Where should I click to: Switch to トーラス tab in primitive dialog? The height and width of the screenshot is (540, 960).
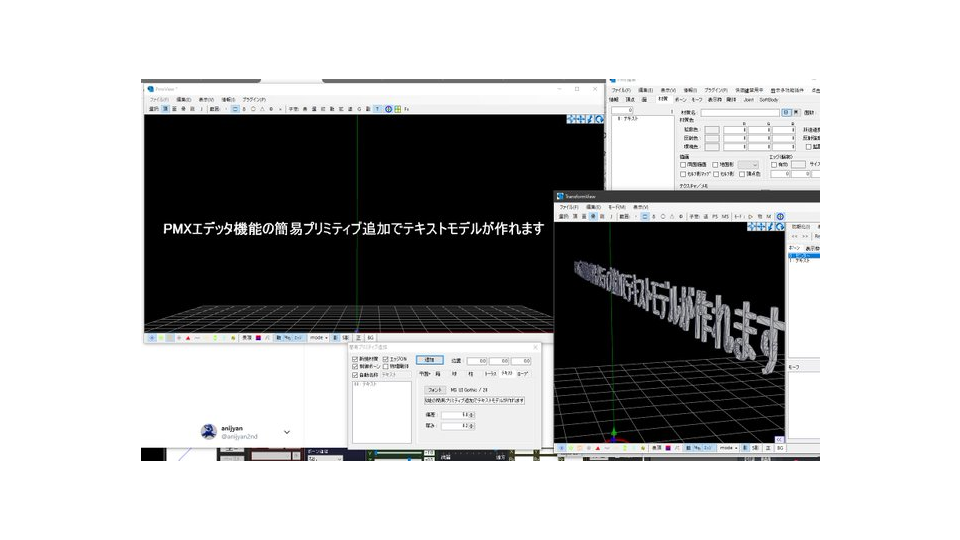point(490,373)
